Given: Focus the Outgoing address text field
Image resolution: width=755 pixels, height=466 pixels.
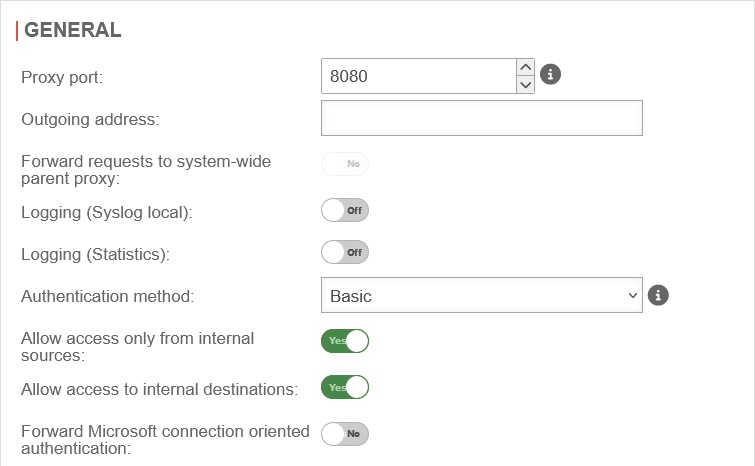Looking at the screenshot, I should coord(481,118).
